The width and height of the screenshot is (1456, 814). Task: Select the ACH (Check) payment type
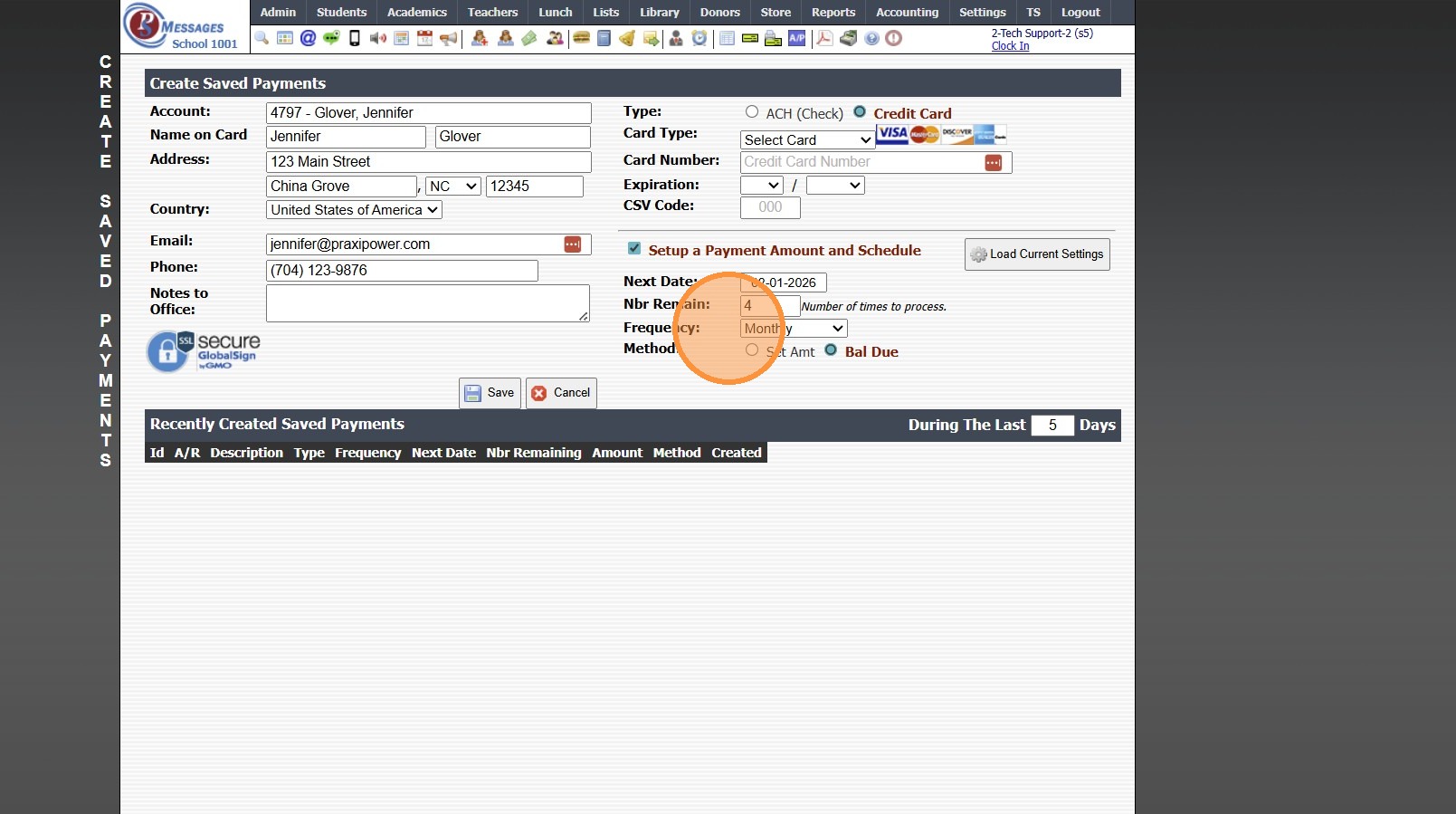(x=752, y=112)
